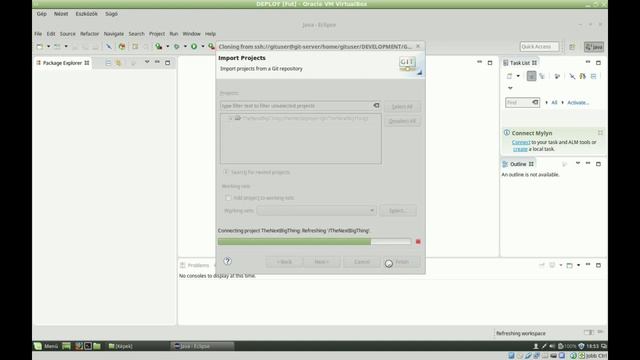This screenshot has height=360, width=640.
Task: Follow the create local task link
Action: point(520,149)
